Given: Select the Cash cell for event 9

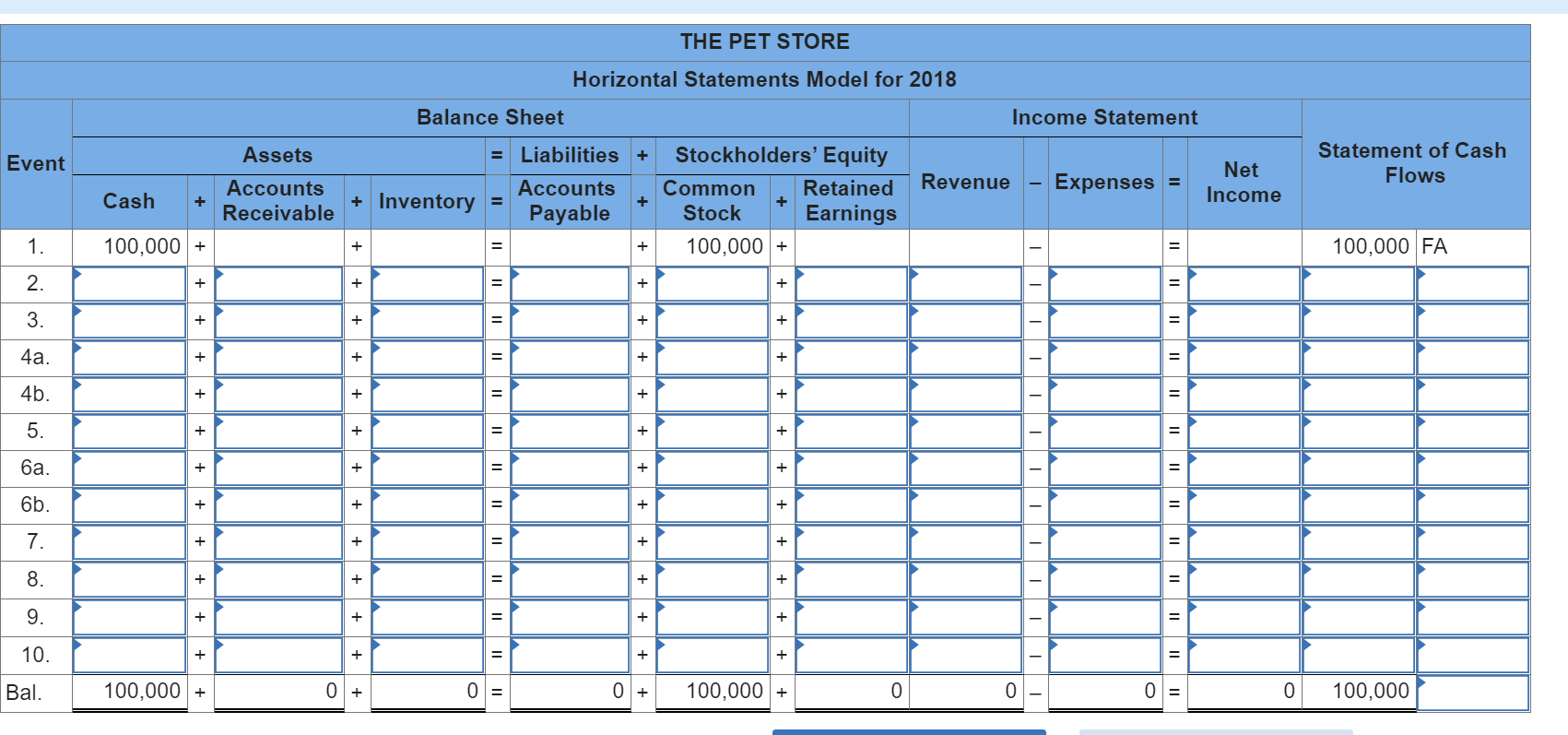Looking at the screenshot, I should 130,618.
